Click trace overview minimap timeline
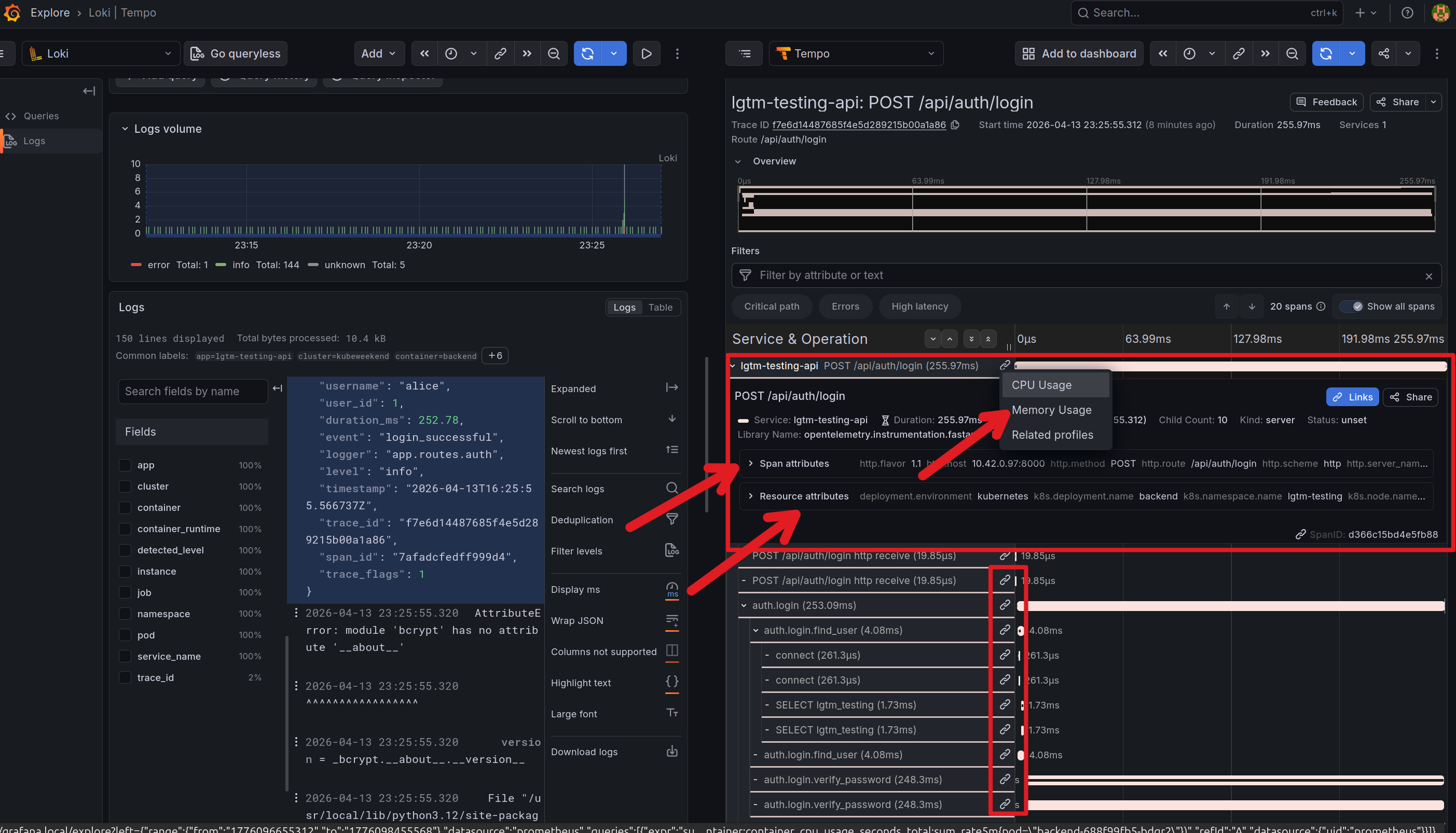This screenshot has width=1456, height=833. (1086, 209)
